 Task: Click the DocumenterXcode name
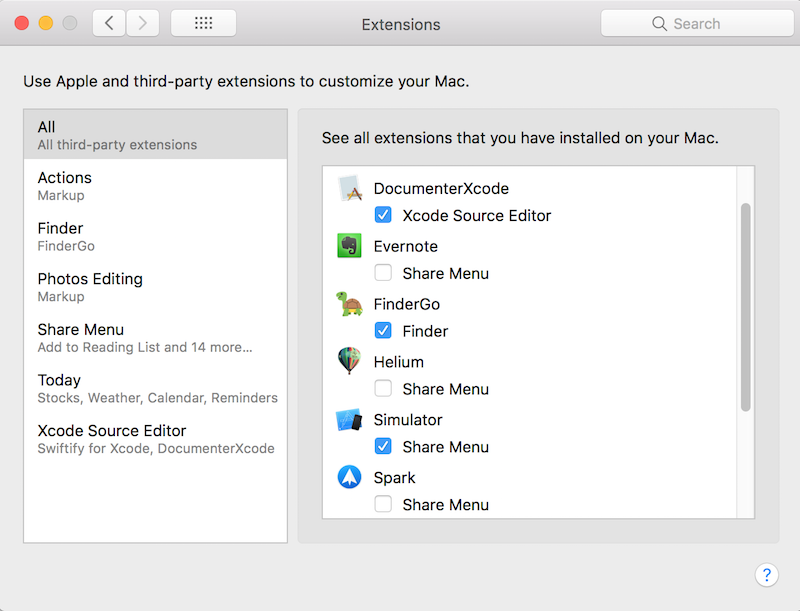[x=441, y=188]
